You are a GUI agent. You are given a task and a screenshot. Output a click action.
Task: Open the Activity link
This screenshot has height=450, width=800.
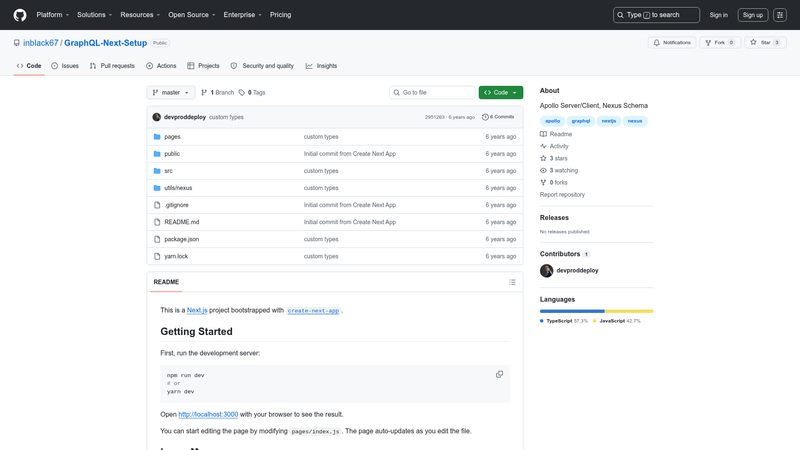click(x=554, y=146)
